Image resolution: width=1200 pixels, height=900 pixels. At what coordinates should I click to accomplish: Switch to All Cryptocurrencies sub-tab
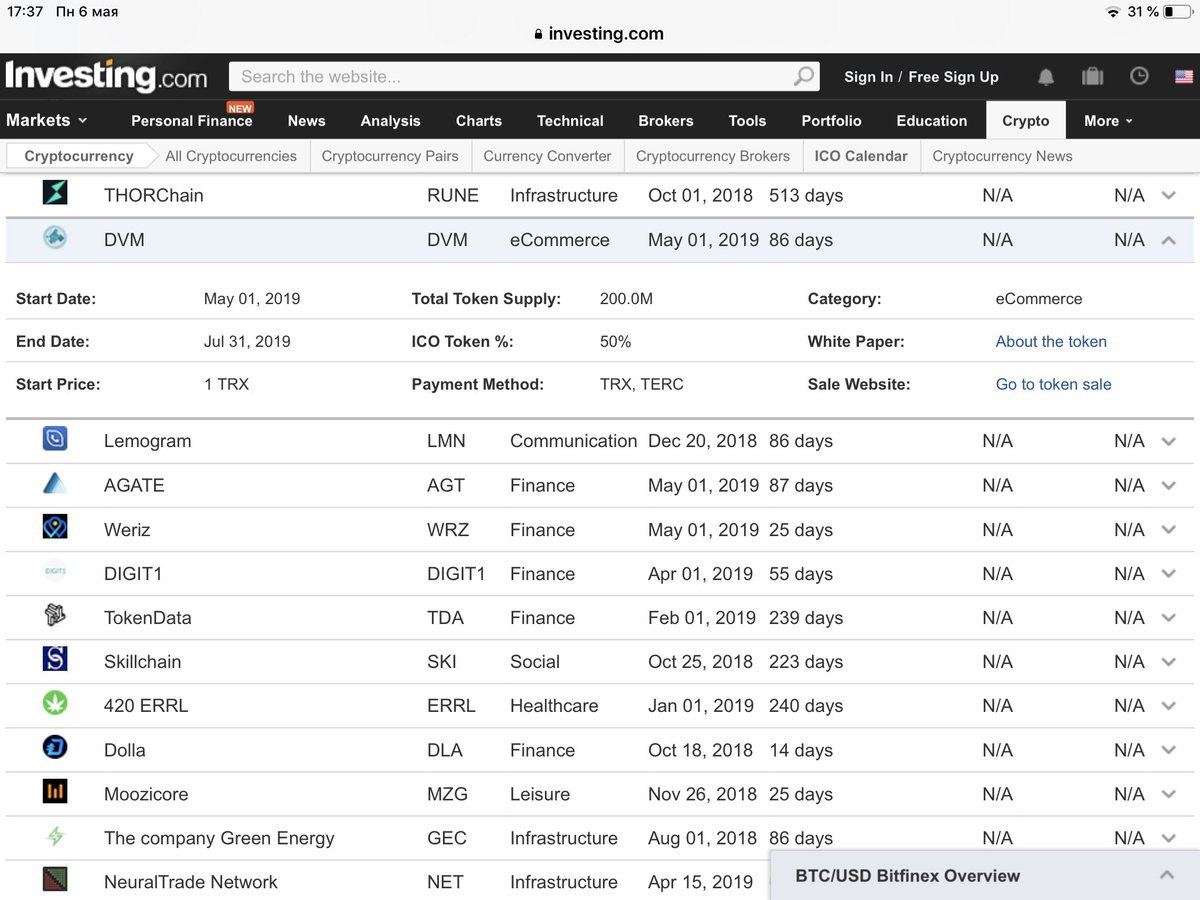click(231, 156)
